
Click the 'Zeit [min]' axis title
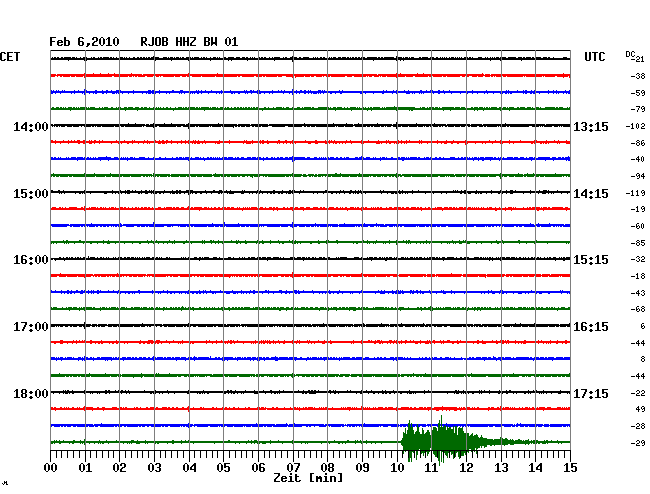tap(308, 478)
